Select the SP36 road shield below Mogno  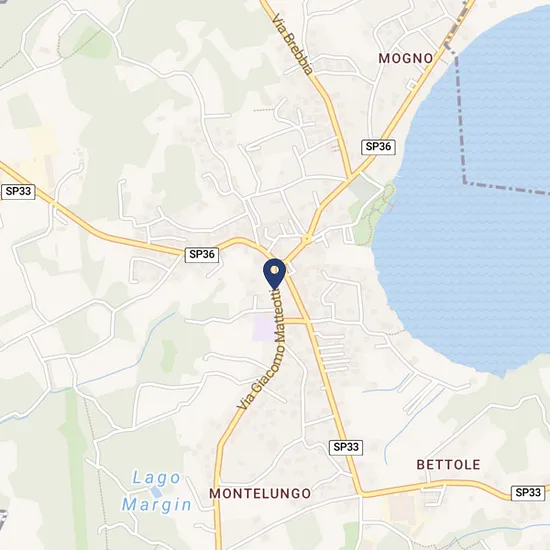click(x=378, y=147)
